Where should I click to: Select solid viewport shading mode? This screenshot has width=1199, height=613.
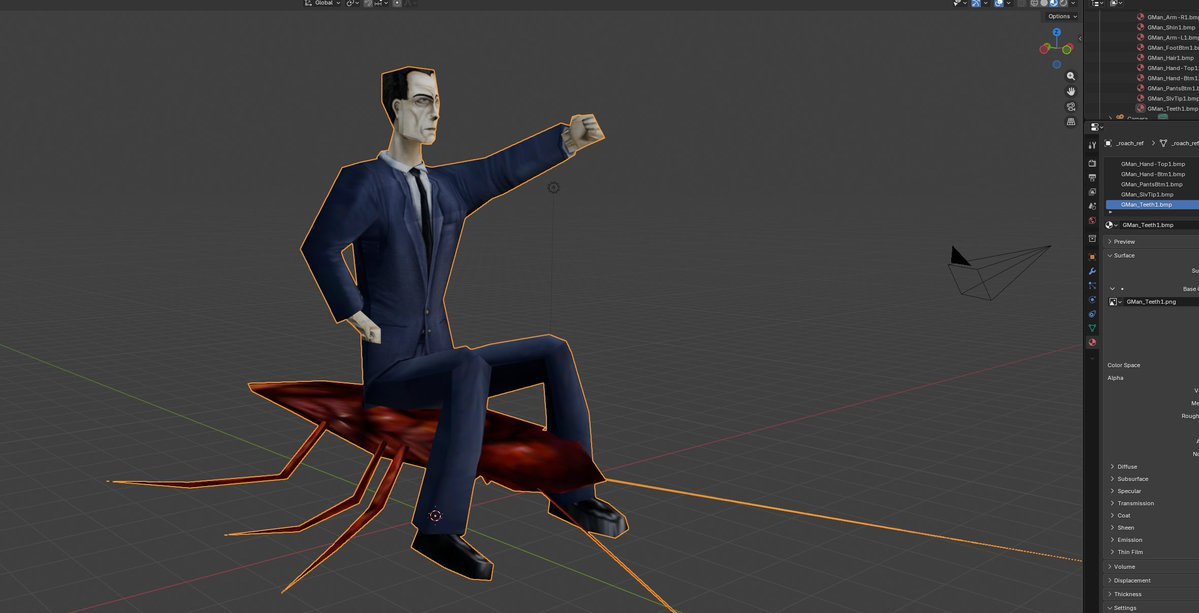pyautogui.click(x=1044, y=3)
